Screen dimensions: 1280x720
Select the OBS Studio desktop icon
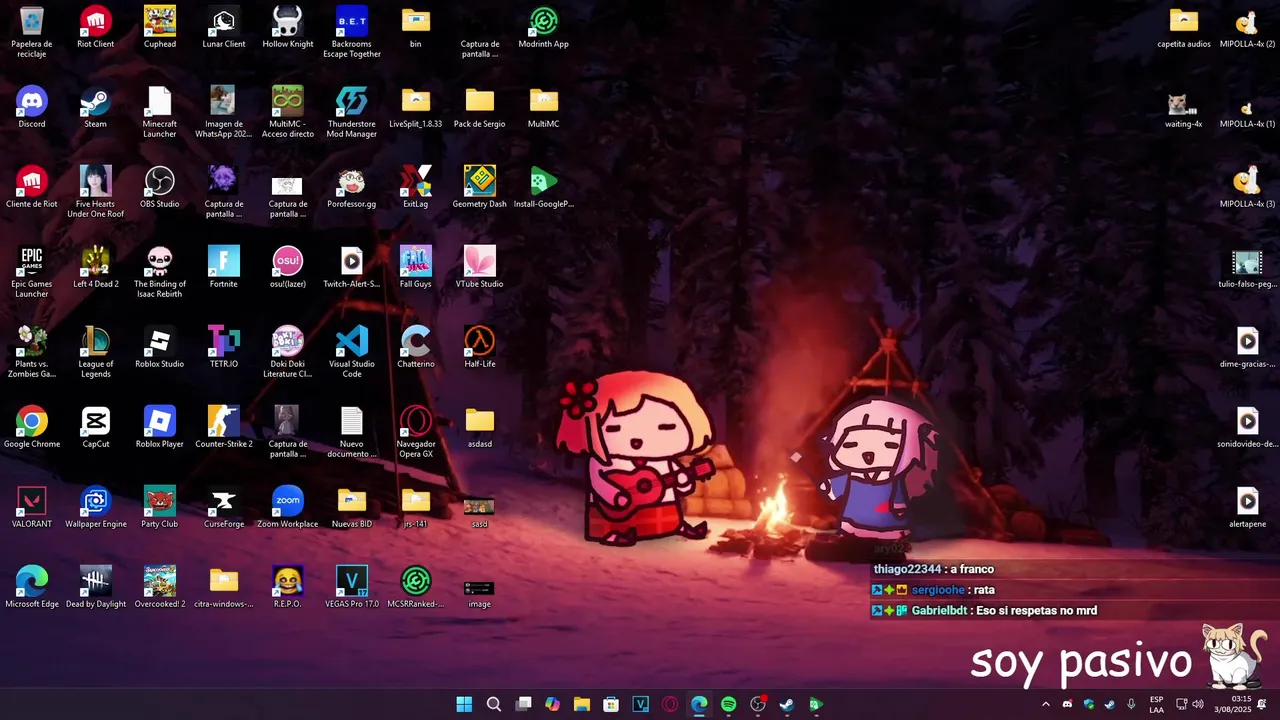tap(160, 187)
